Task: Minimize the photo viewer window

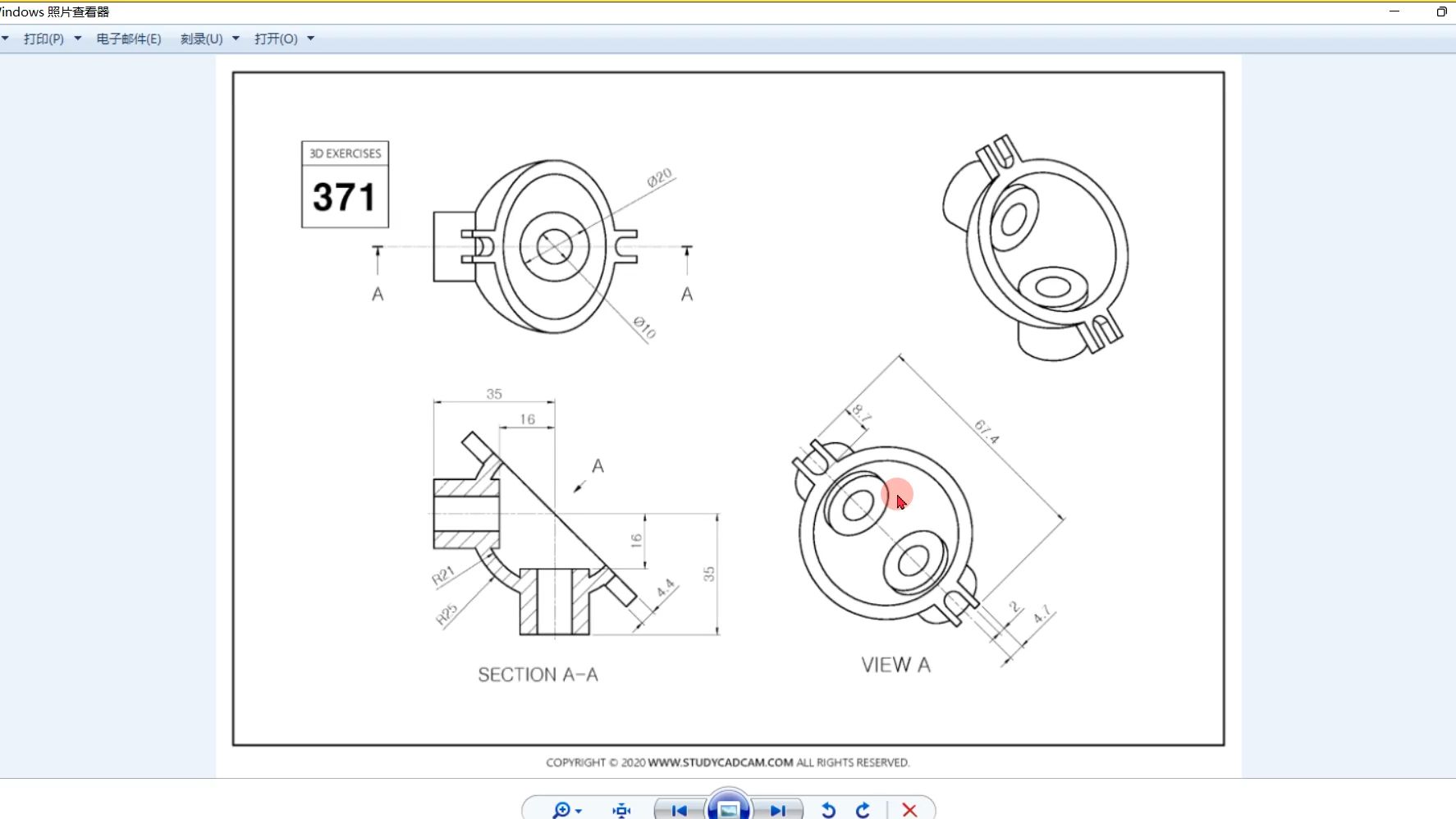Action: click(1394, 11)
